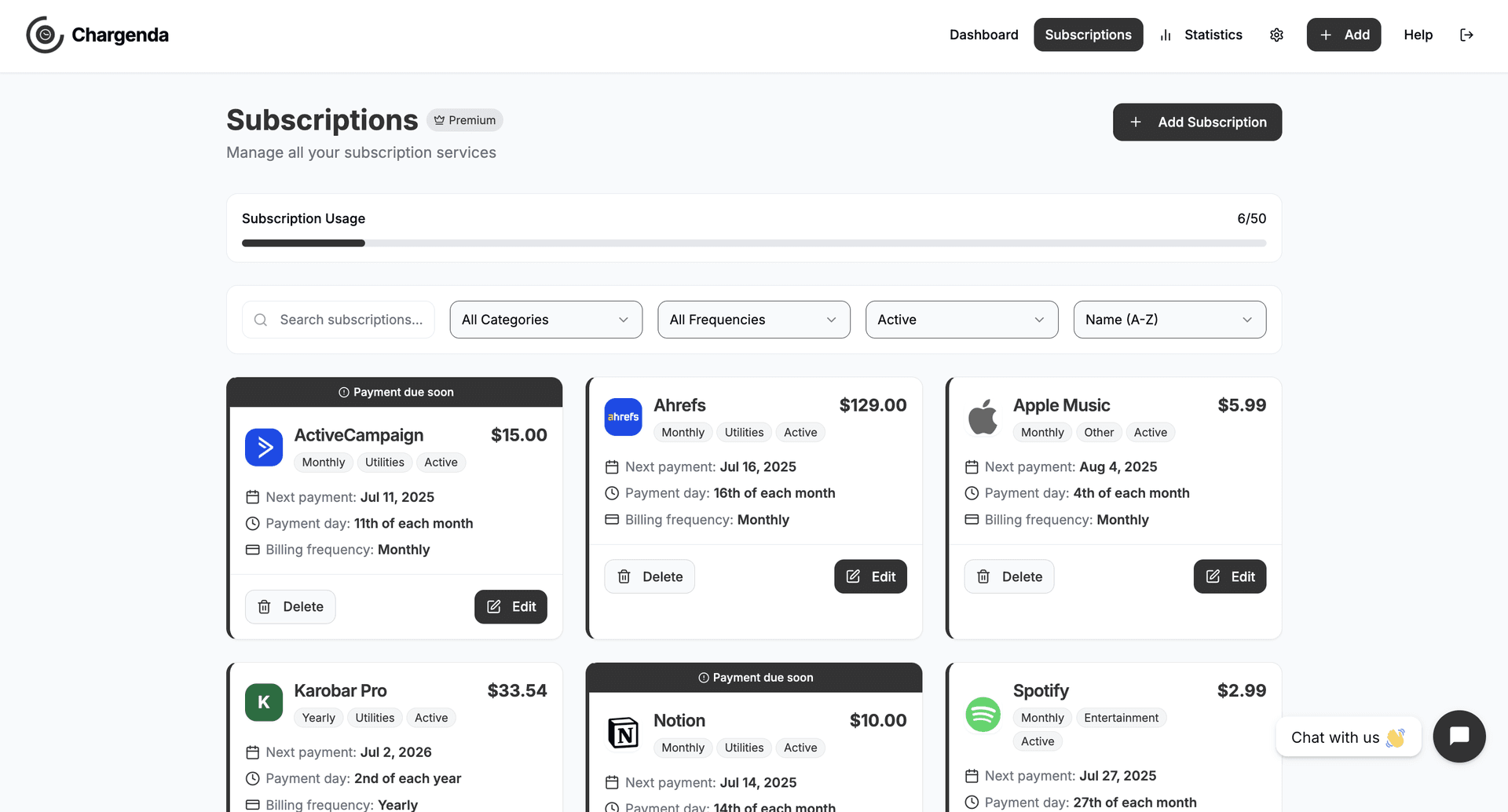
Task: Open the All Frequencies dropdown
Action: [754, 320]
